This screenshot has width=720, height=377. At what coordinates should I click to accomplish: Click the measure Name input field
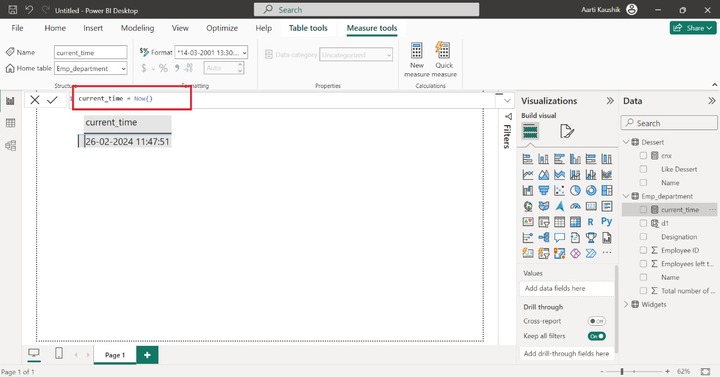point(90,52)
